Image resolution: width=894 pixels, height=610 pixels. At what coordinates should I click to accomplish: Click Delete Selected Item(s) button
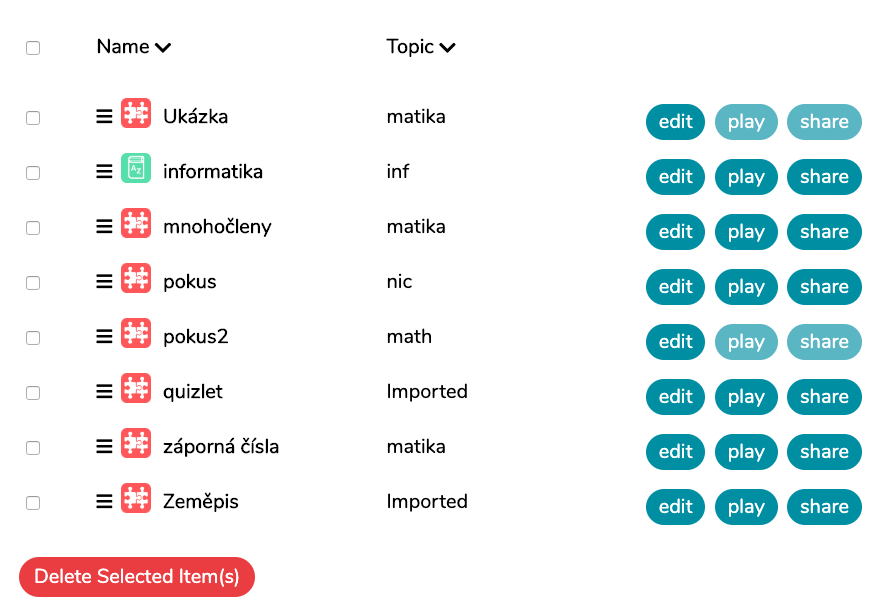137,577
